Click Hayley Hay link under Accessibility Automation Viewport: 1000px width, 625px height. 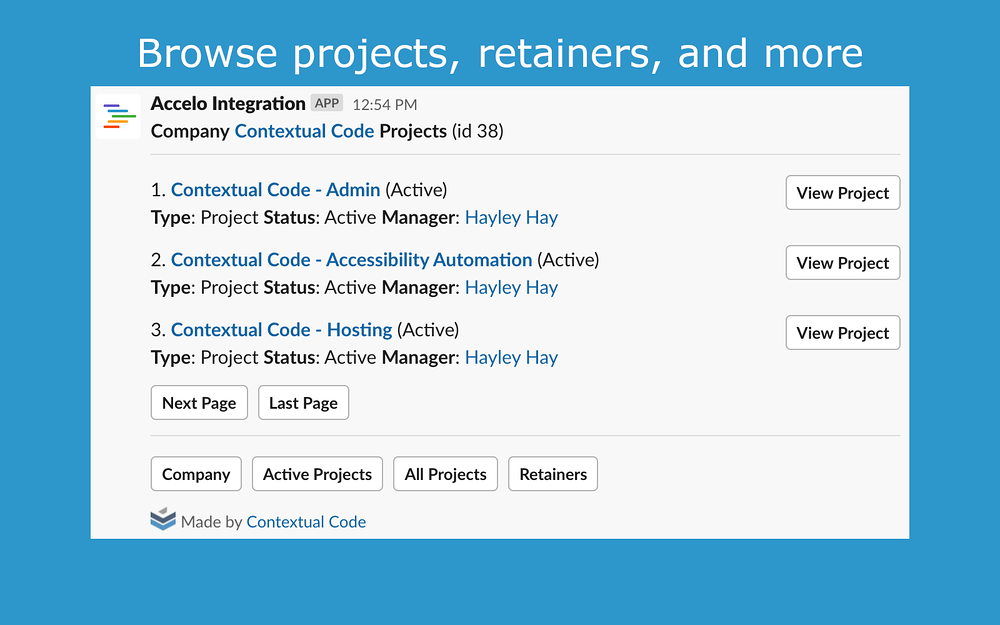tap(511, 288)
